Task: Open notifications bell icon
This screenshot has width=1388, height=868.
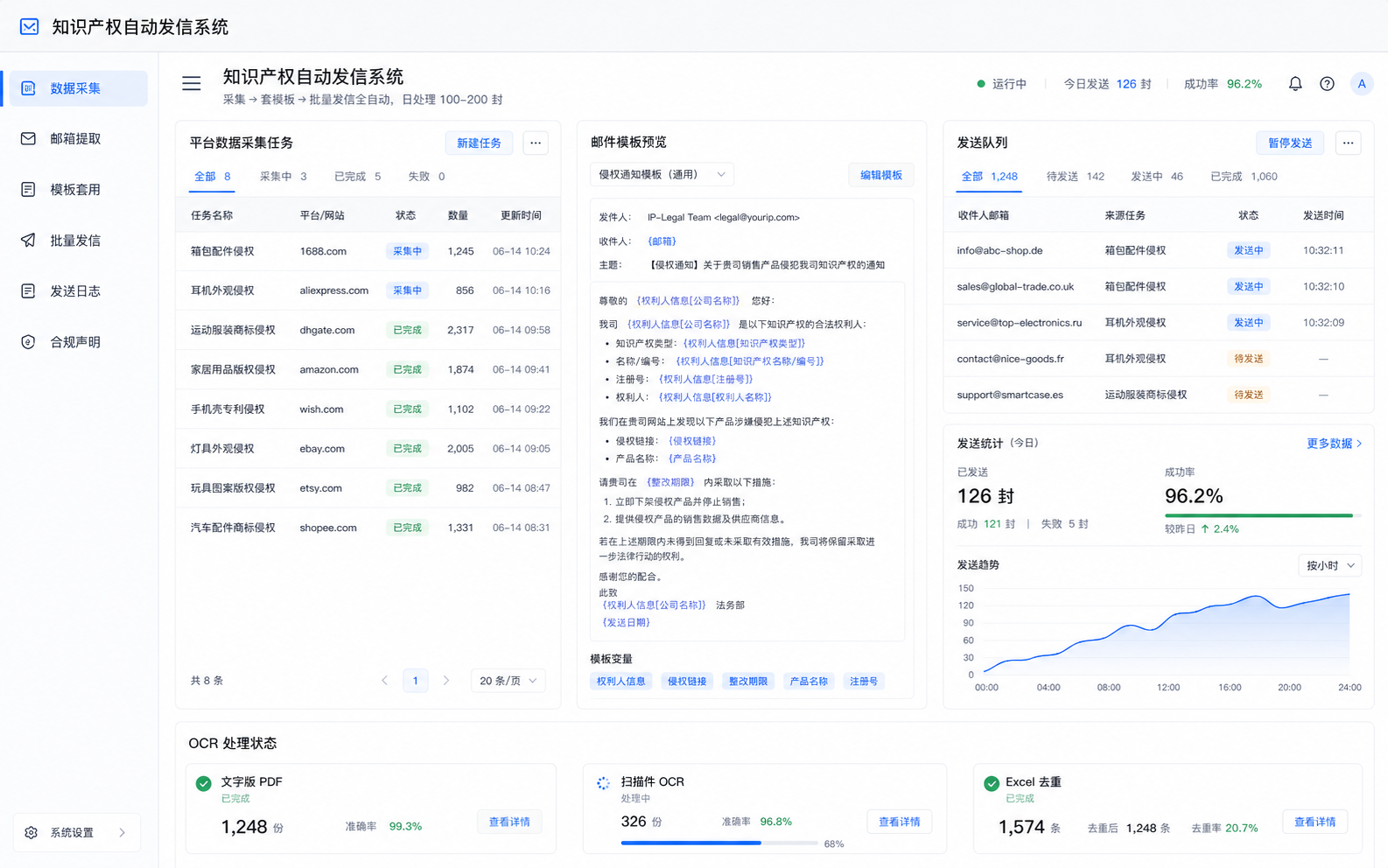Action: point(1295,84)
